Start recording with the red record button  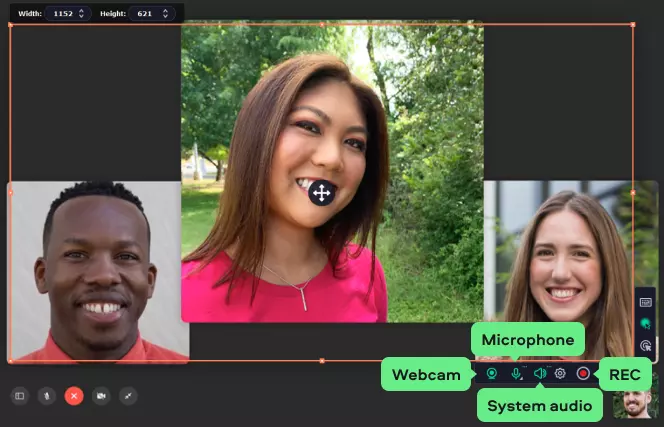[x=583, y=373]
